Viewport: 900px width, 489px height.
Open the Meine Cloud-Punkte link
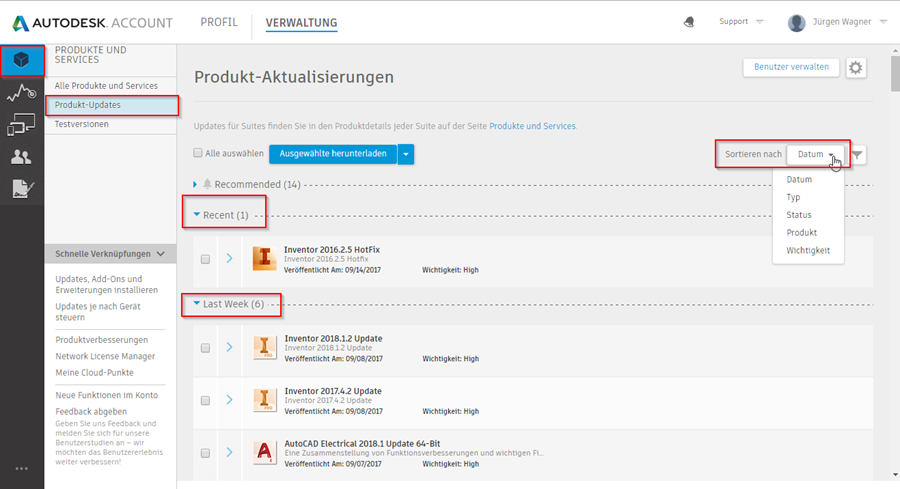pos(94,372)
